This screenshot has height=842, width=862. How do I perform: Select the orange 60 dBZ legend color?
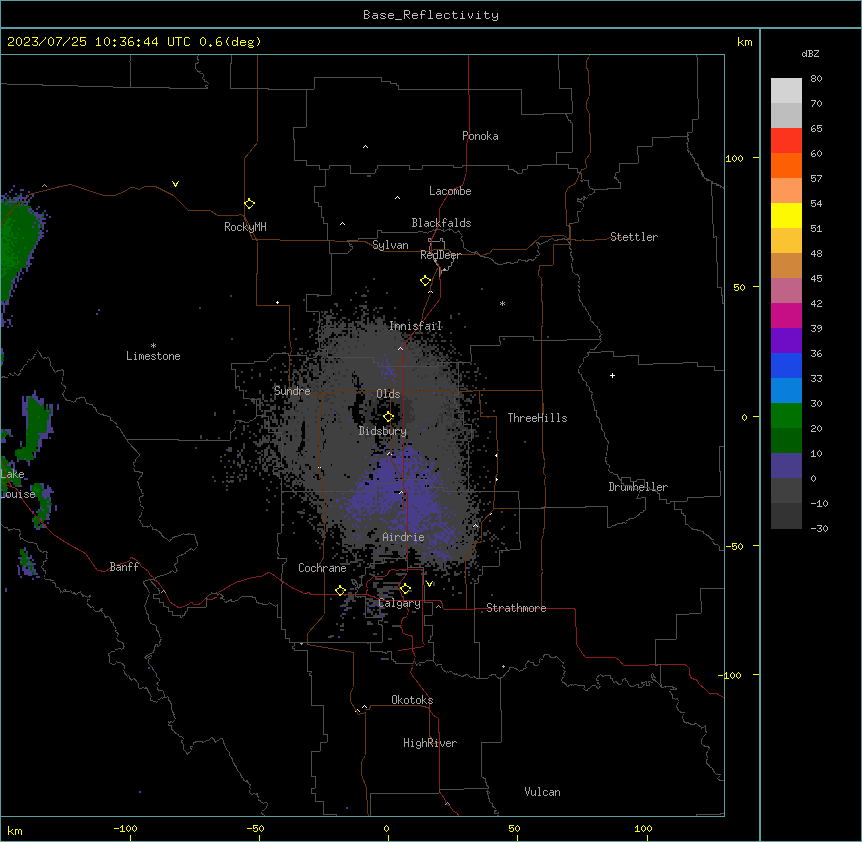click(786, 165)
